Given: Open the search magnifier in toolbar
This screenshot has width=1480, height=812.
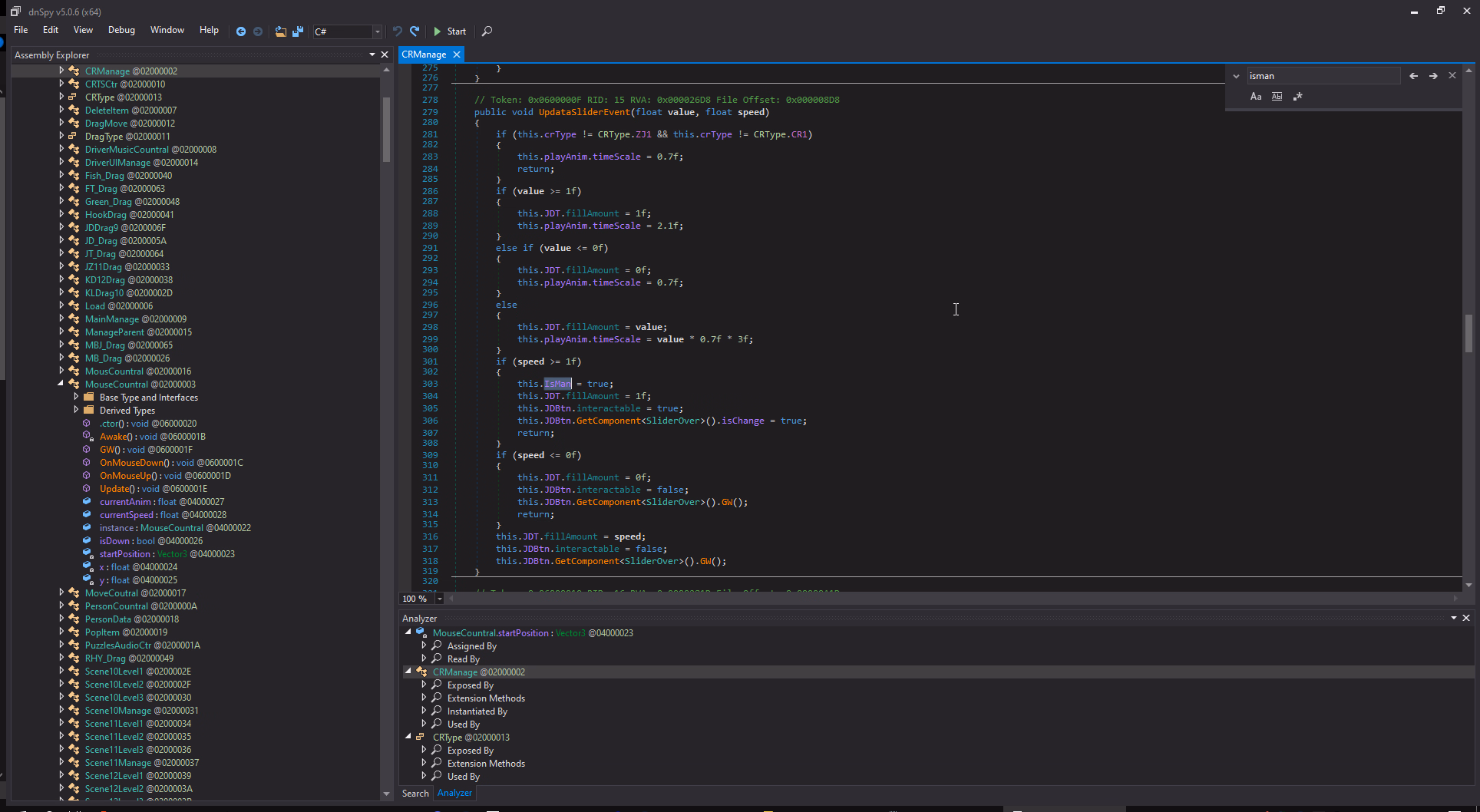Looking at the screenshot, I should [487, 31].
